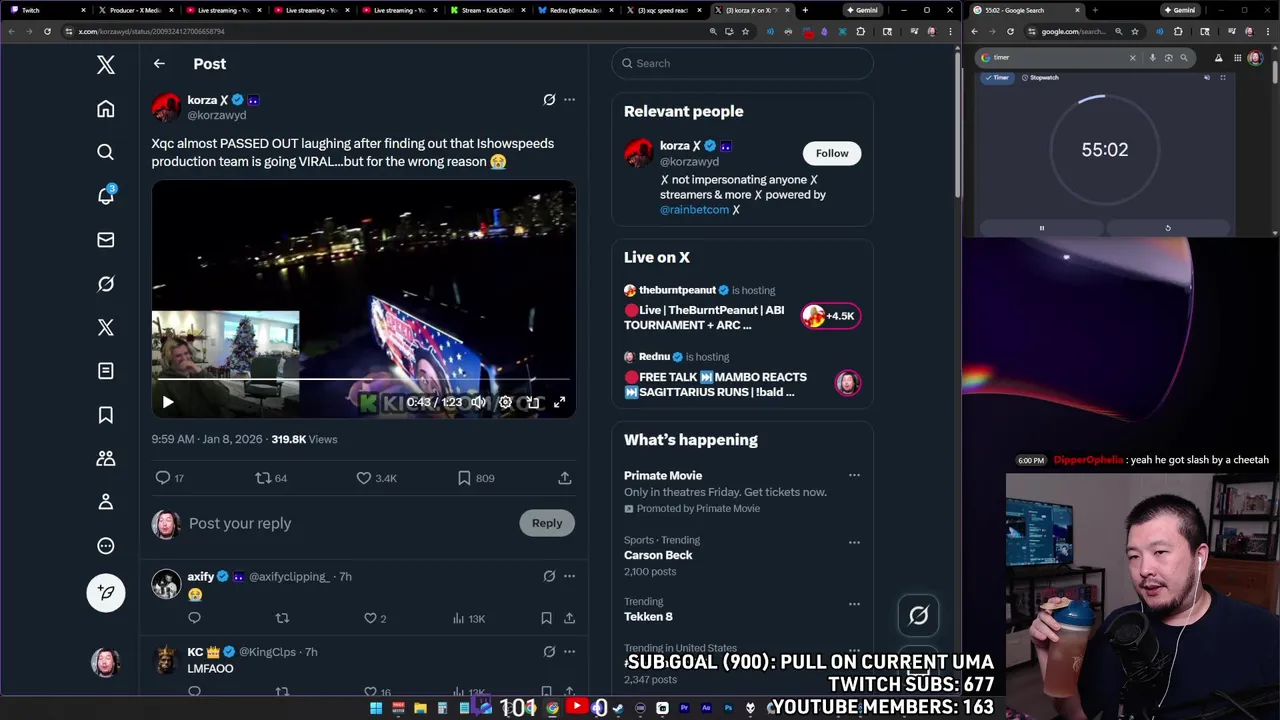Reset the Google timer

(1167, 228)
